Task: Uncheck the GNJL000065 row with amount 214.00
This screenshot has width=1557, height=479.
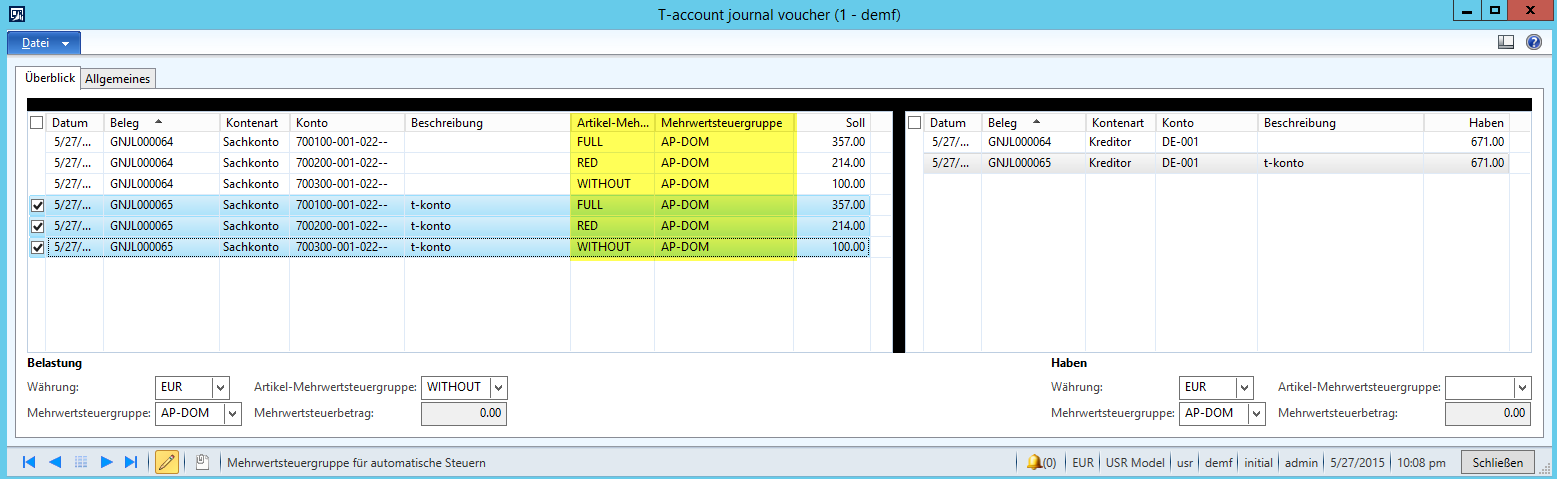Action: tap(37, 226)
